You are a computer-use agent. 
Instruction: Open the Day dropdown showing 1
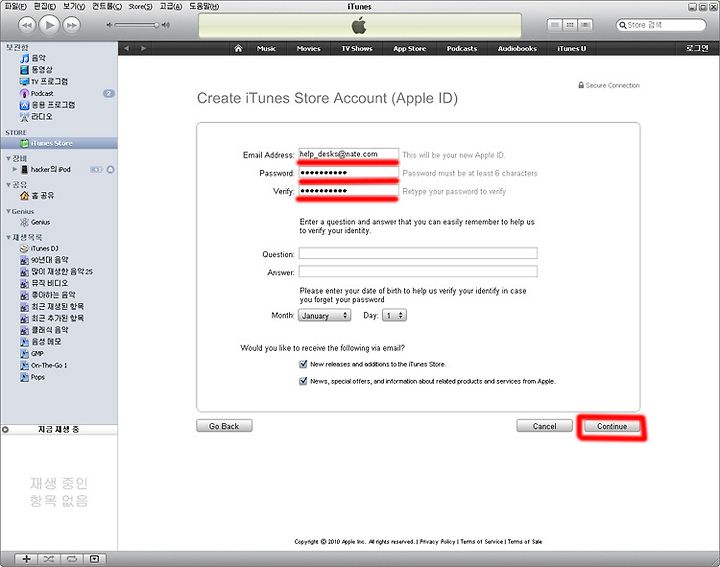[x=394, y=315]
